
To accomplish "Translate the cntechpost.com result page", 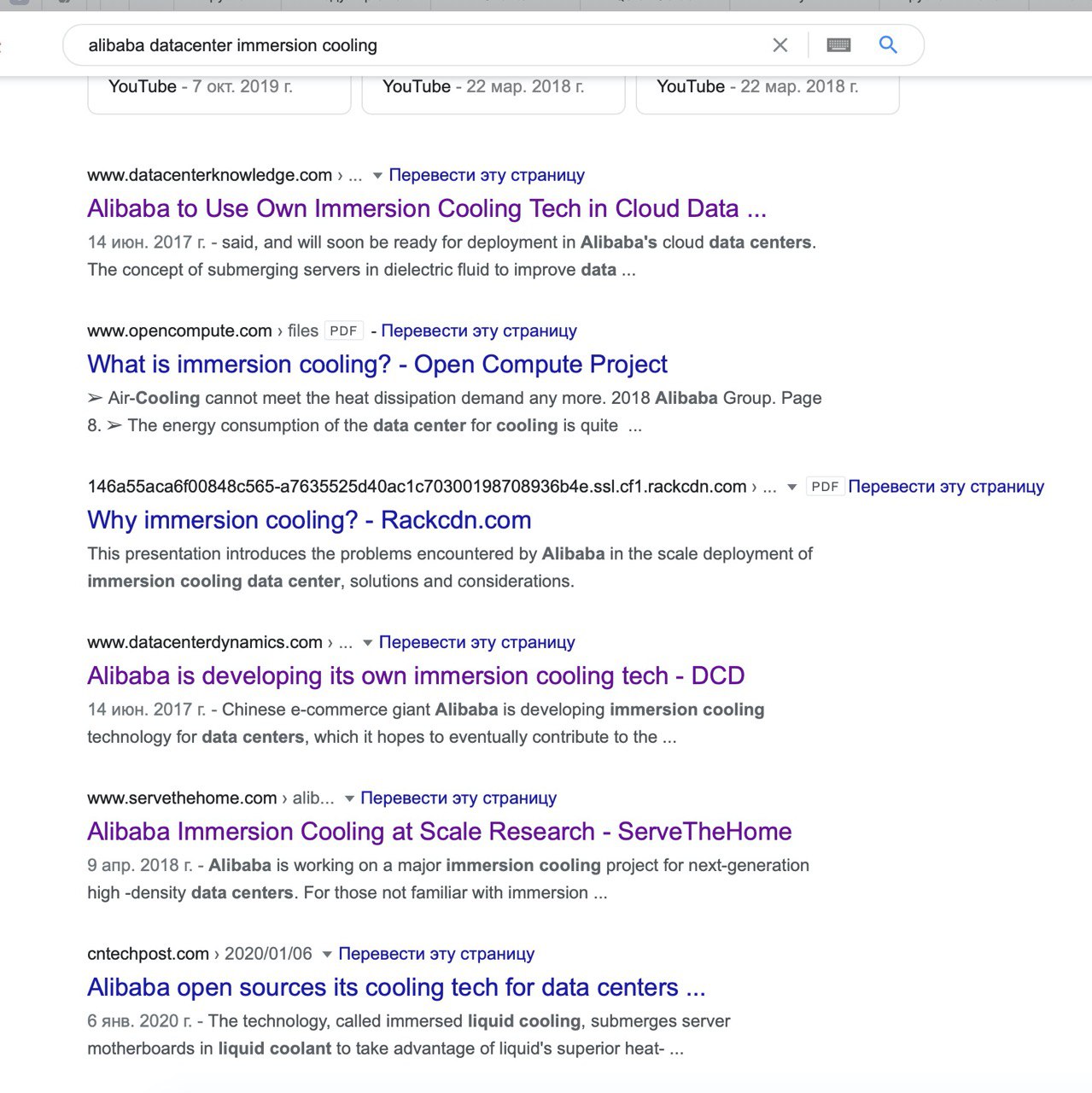I will point(436,954).
